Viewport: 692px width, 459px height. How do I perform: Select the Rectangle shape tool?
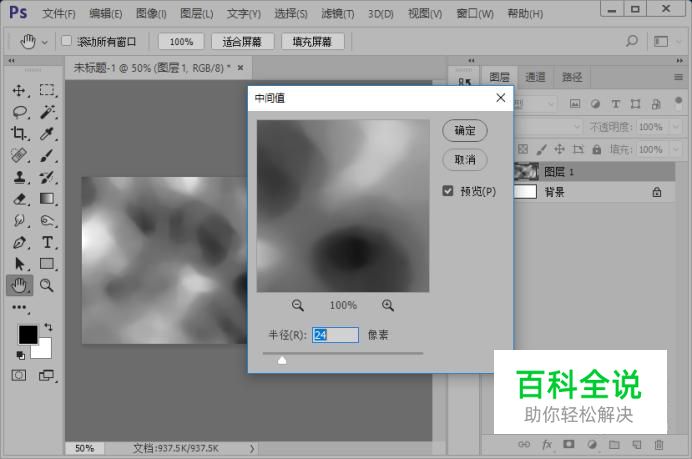point(47,263)
